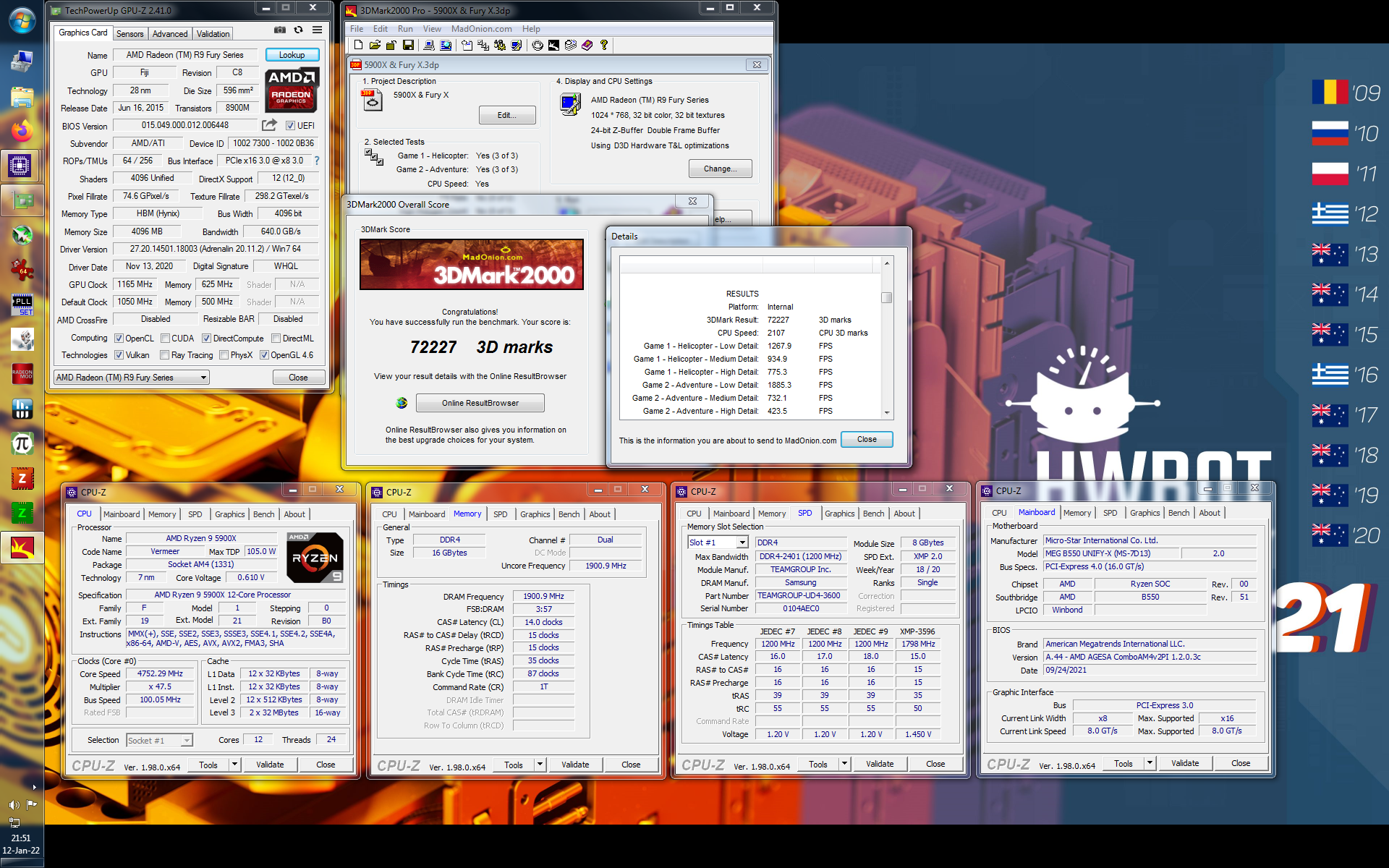Switch to Bench tab in CPU-Z CPU window
This screenshot has width=1389, height=868.
pos(264,514)
